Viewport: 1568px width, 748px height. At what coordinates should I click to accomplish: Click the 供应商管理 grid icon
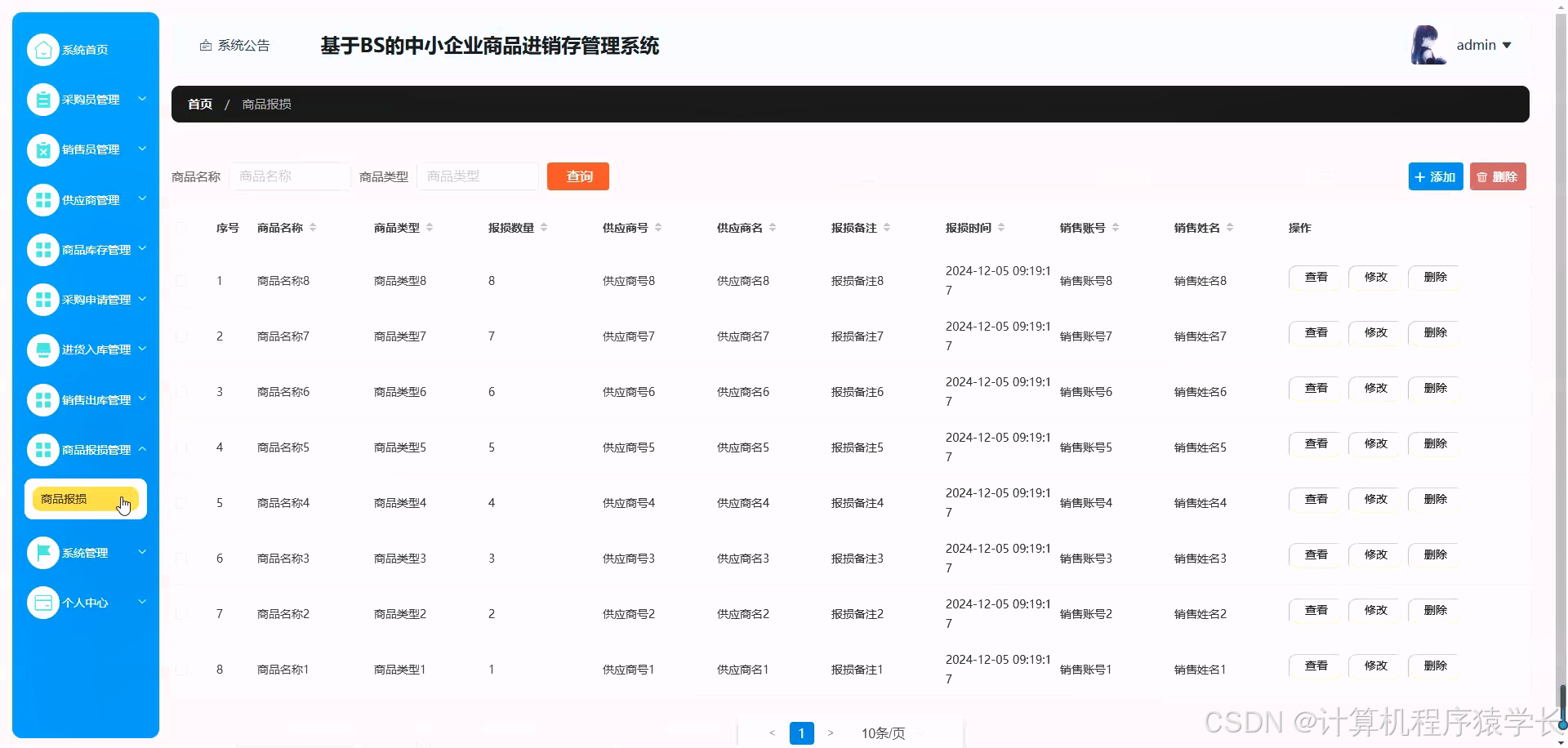[x=43, y=199]
